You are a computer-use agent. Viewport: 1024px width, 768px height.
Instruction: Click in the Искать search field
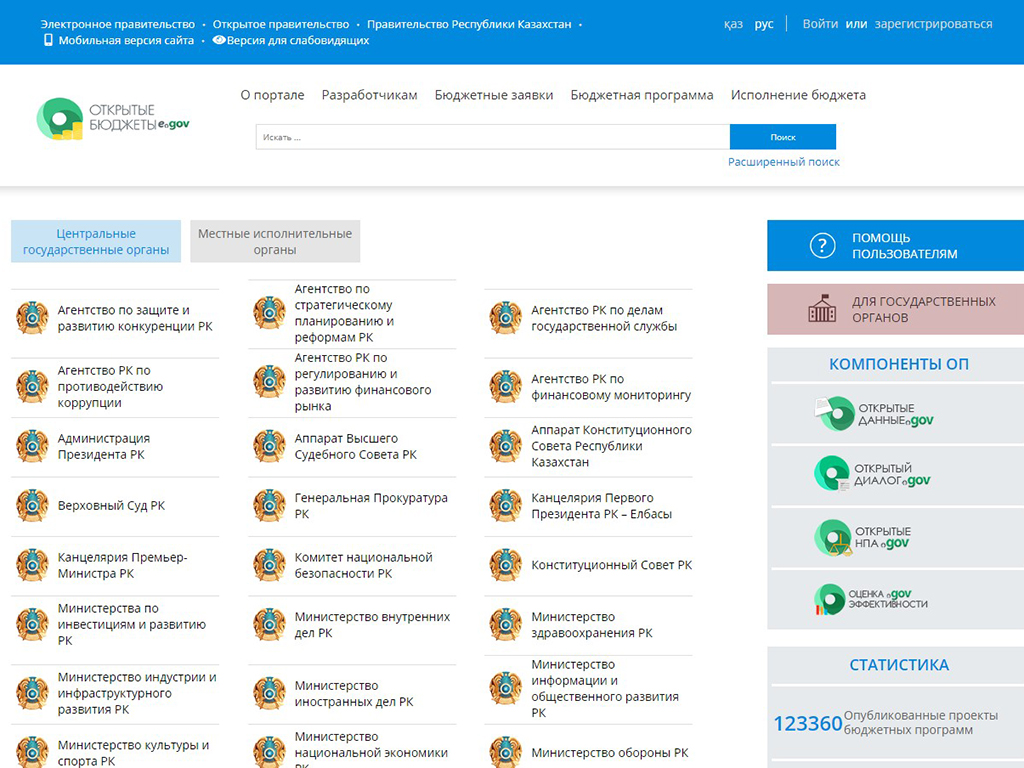click(492, 137)
